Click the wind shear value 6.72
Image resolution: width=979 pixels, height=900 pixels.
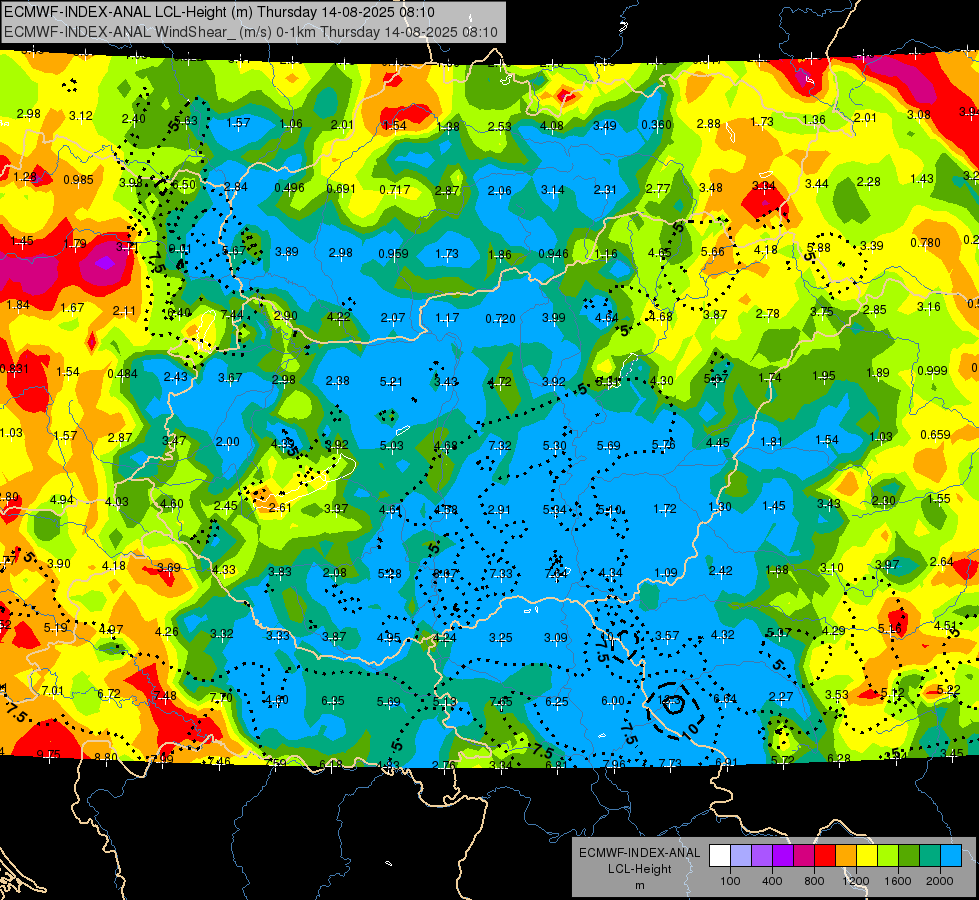[109, 694]
